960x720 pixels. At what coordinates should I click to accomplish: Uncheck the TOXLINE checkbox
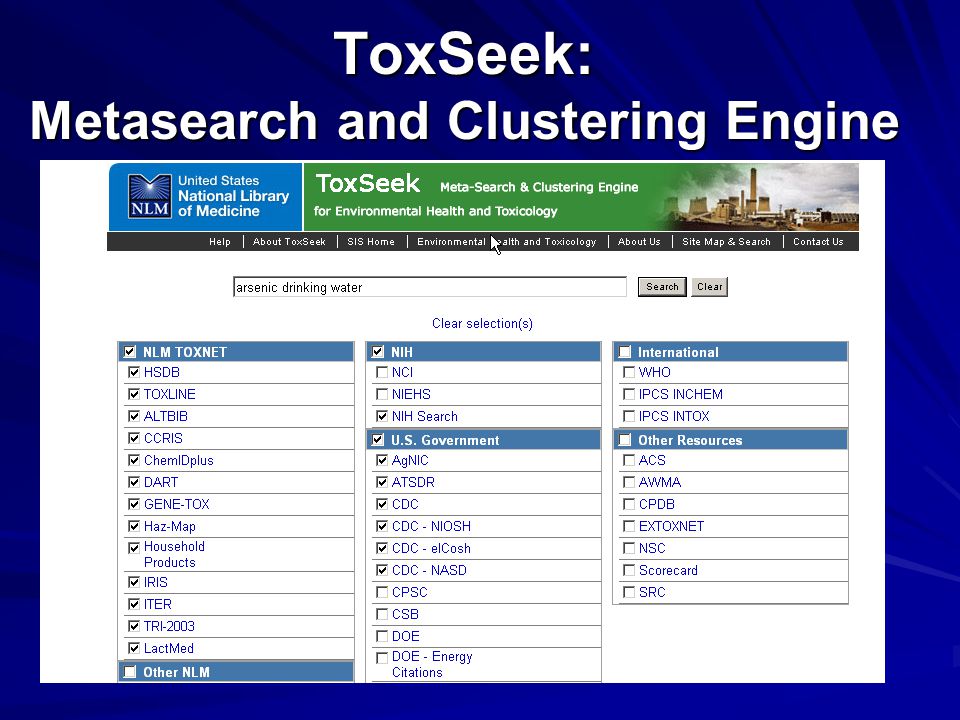click(x=134, y=394)
